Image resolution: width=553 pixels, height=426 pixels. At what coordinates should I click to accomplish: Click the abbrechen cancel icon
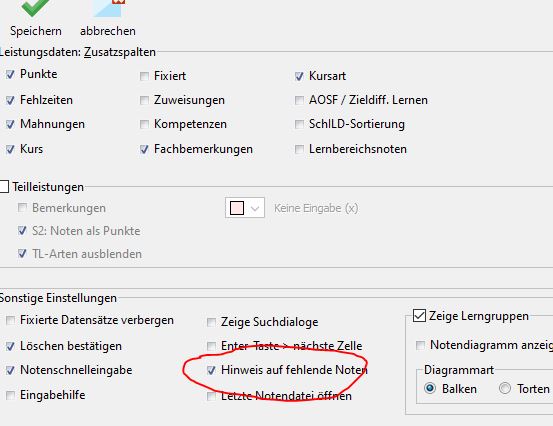click(x=109, y=8)
